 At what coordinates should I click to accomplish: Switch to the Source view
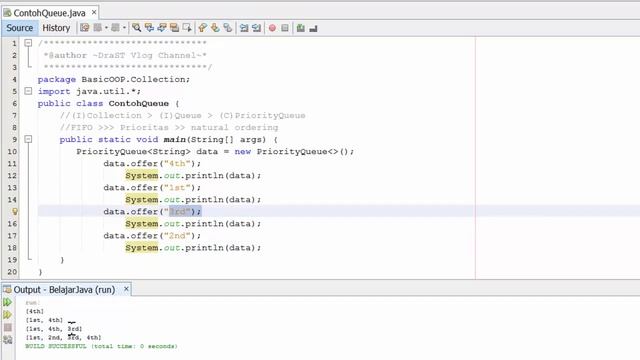click(x=20, y=28)
